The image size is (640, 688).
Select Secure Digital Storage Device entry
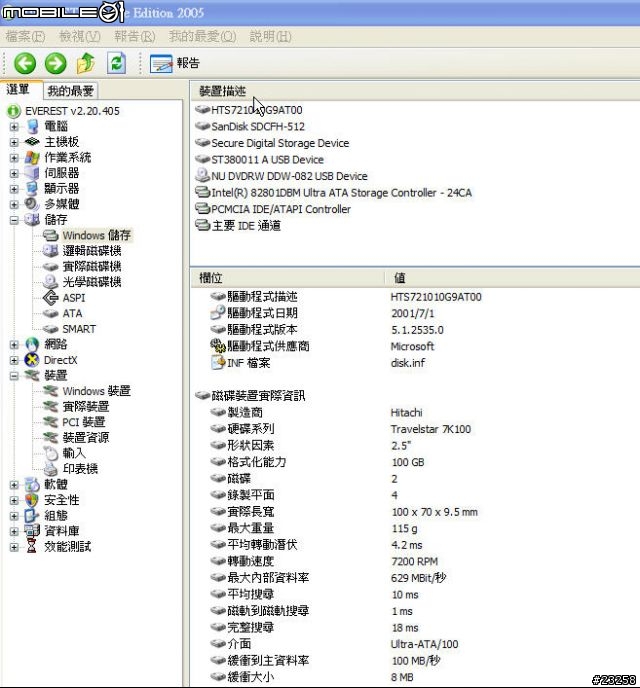pos(280,143)
